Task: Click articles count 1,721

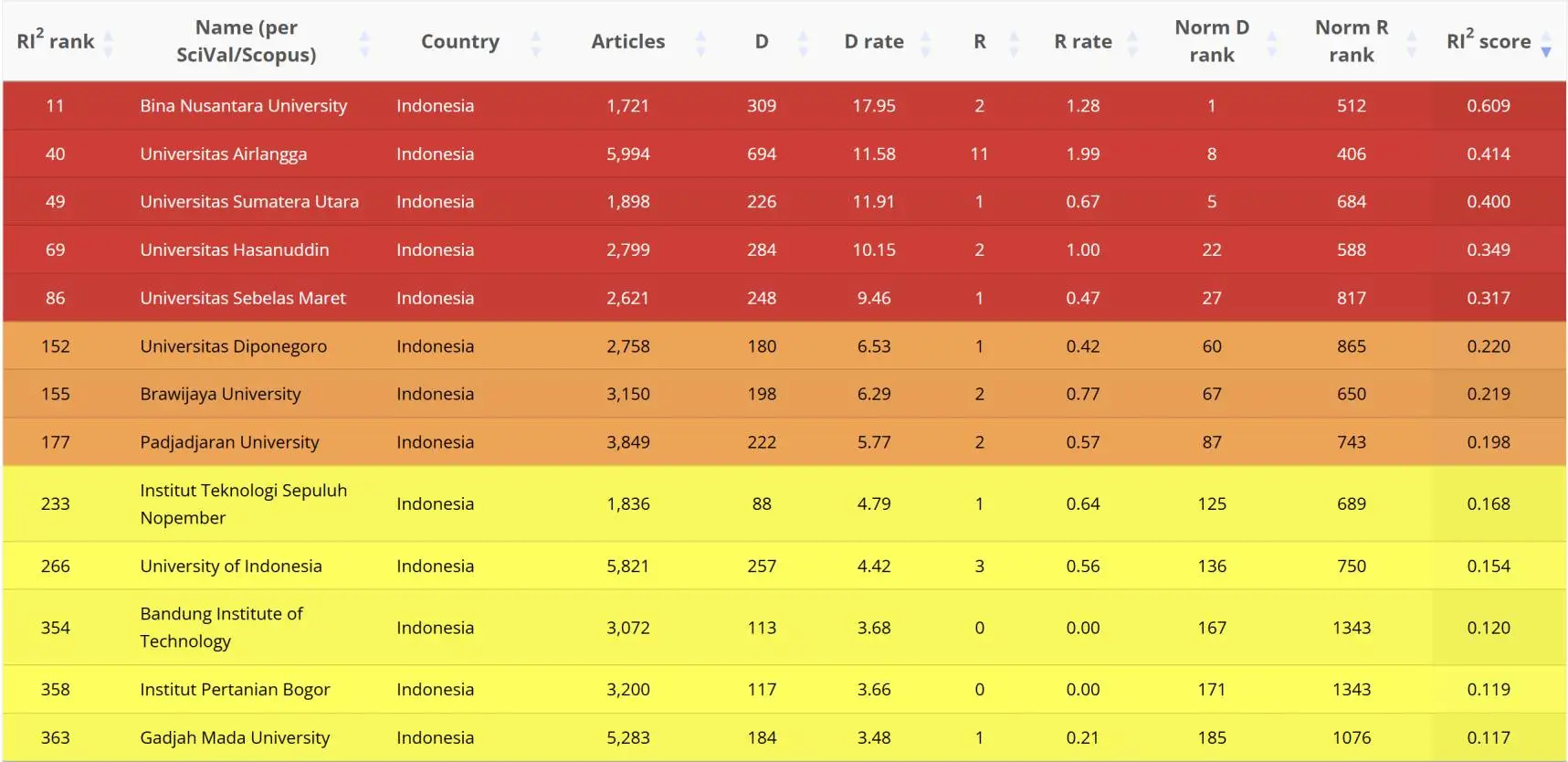Action: [628, 106]
